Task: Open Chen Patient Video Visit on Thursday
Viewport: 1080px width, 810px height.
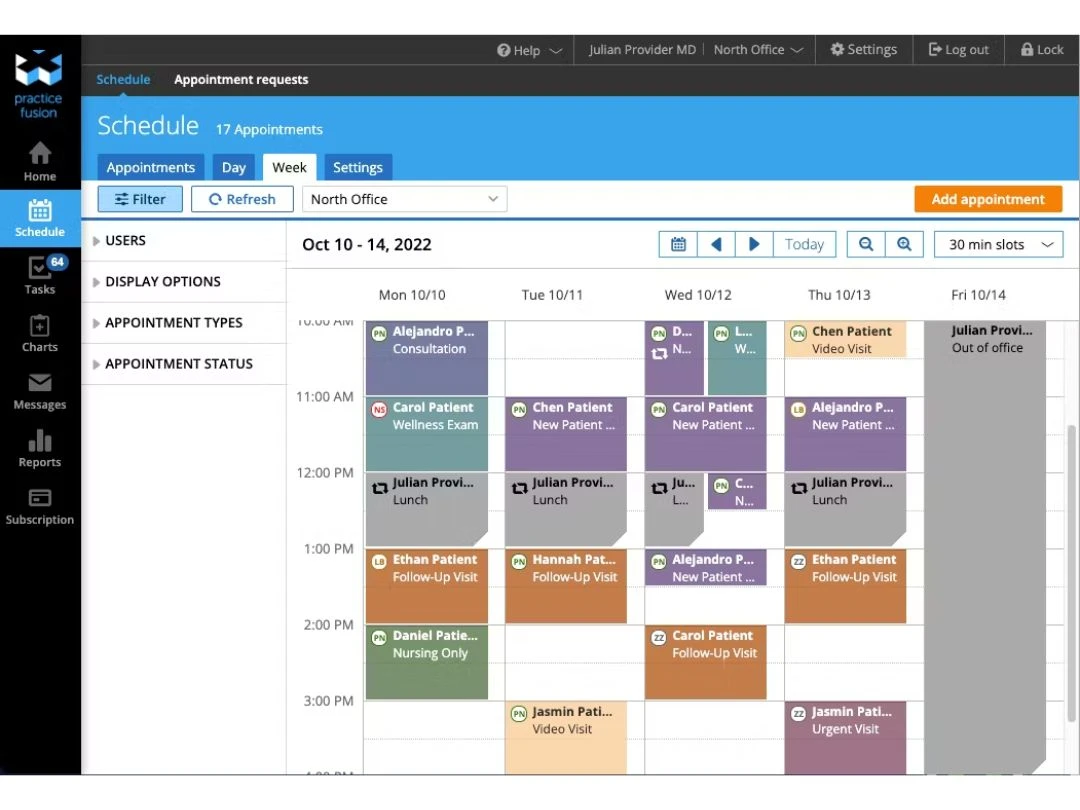Action: click(845, 340)
